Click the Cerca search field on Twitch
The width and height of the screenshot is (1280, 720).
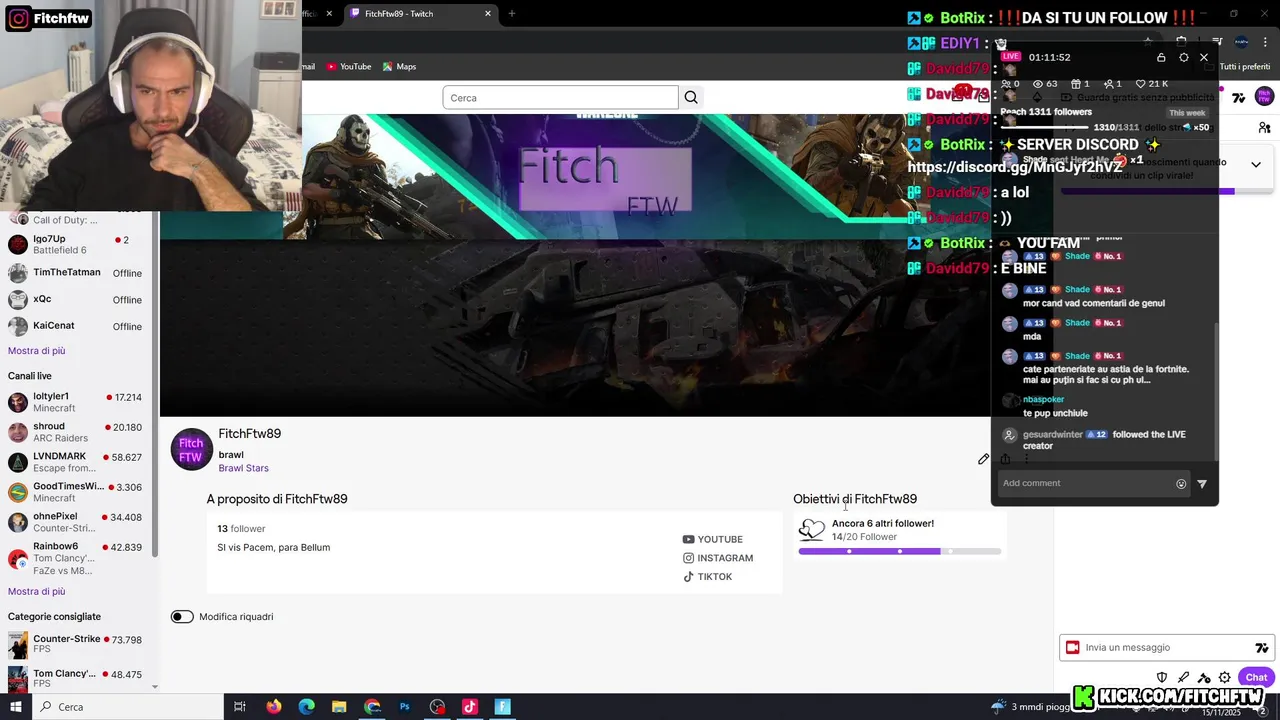click(560, 97)
